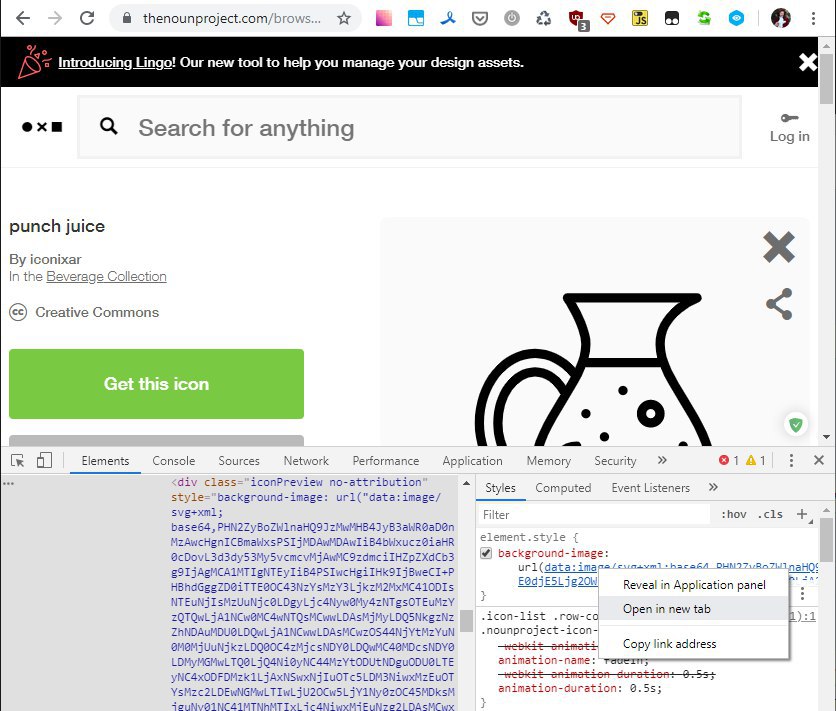Uncheck the background-image property checkbox
This screenshot has width=836, height=711.
486,553
